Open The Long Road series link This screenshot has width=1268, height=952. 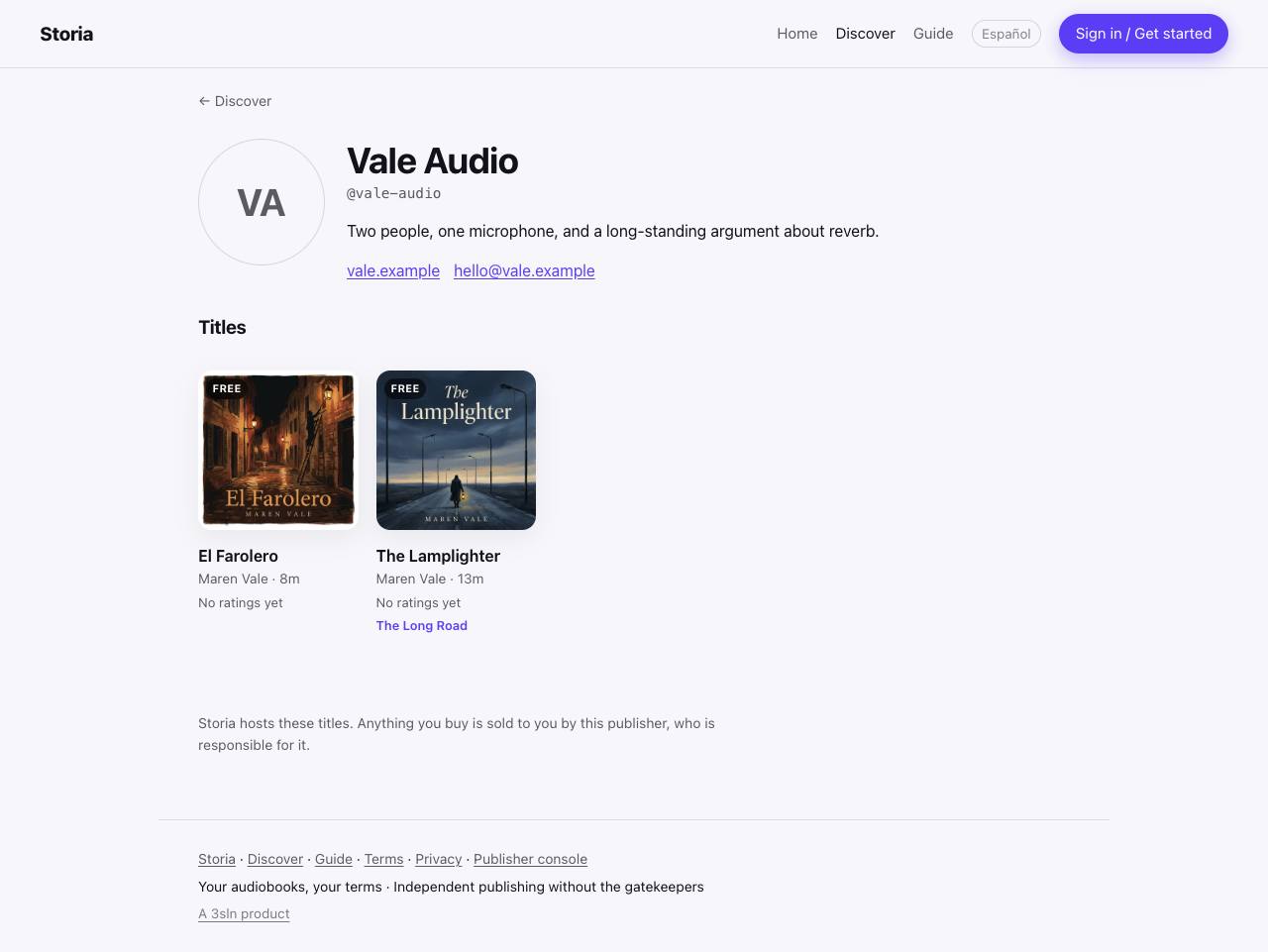click(x=422, y=625)
